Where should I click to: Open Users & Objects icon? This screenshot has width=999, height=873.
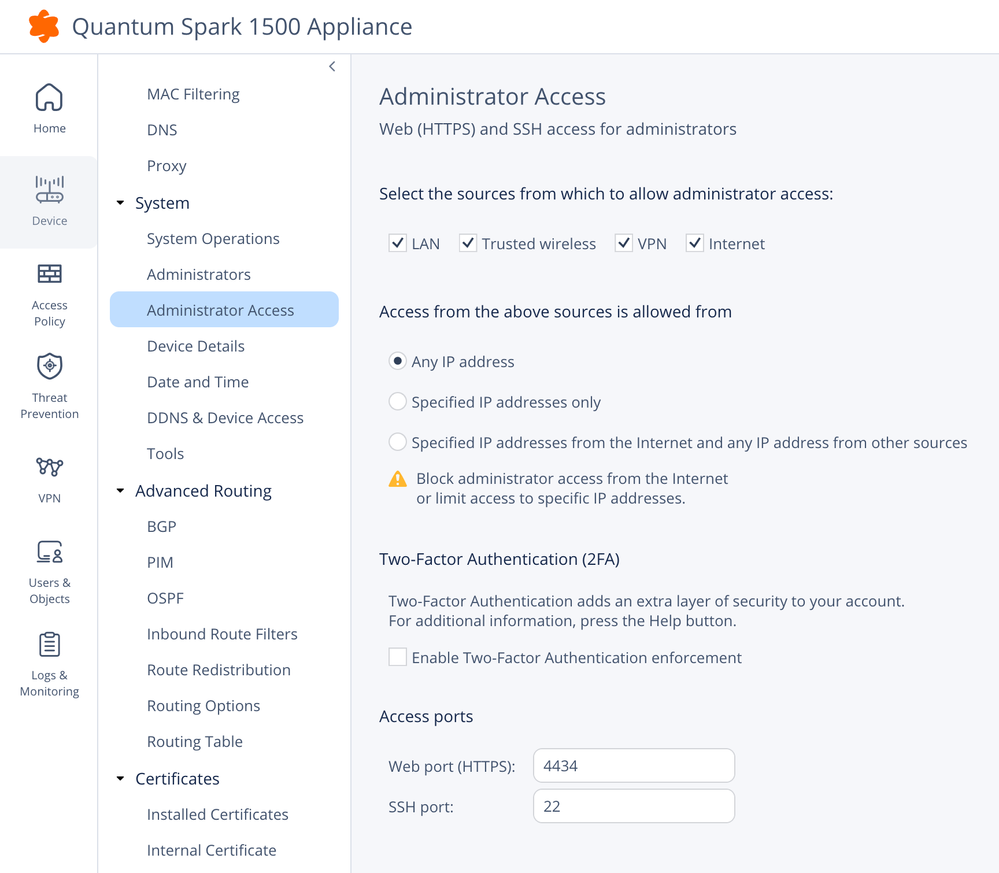pos(49,552)
